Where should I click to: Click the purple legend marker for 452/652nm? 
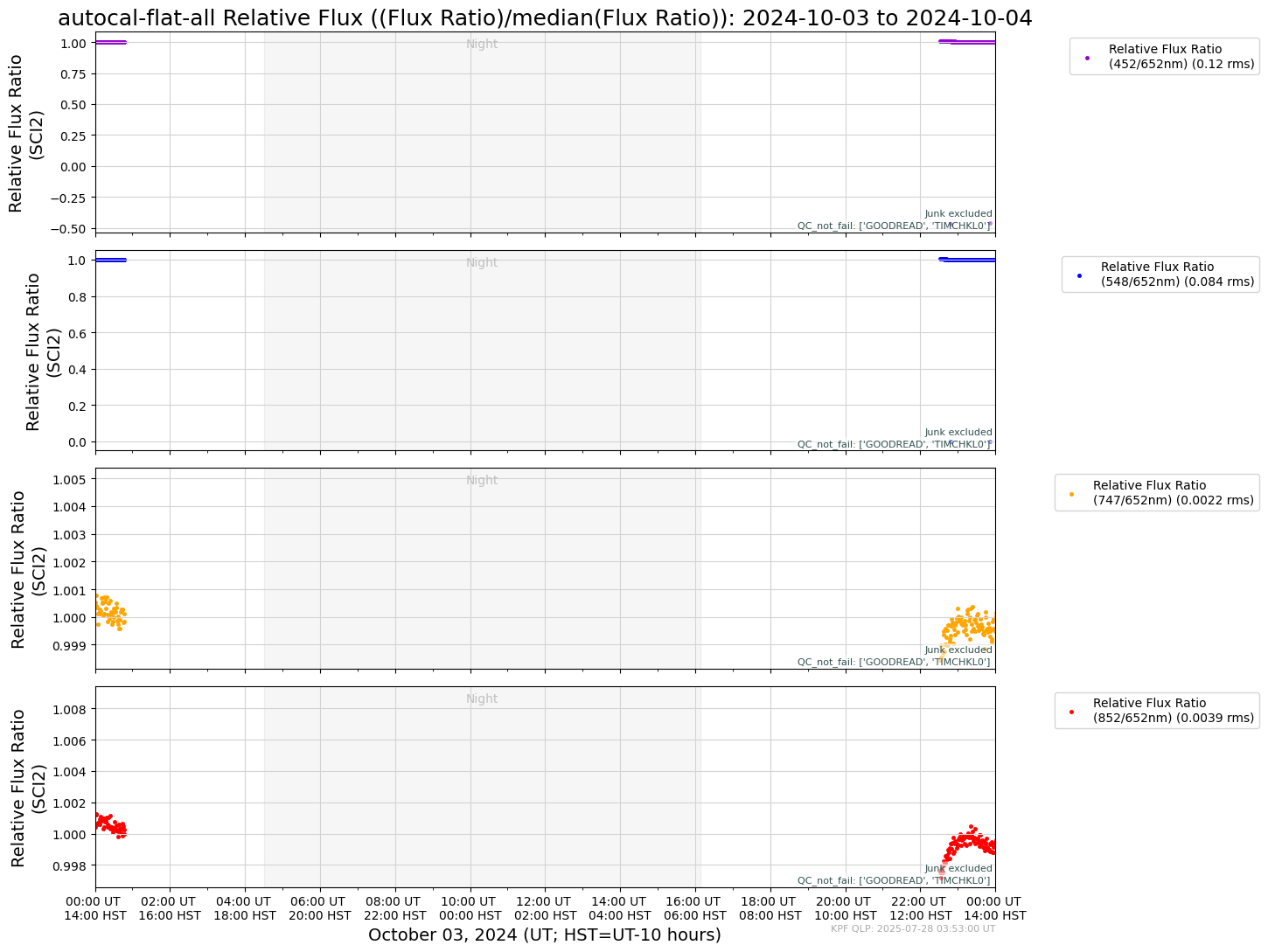tap(1087, 58)
